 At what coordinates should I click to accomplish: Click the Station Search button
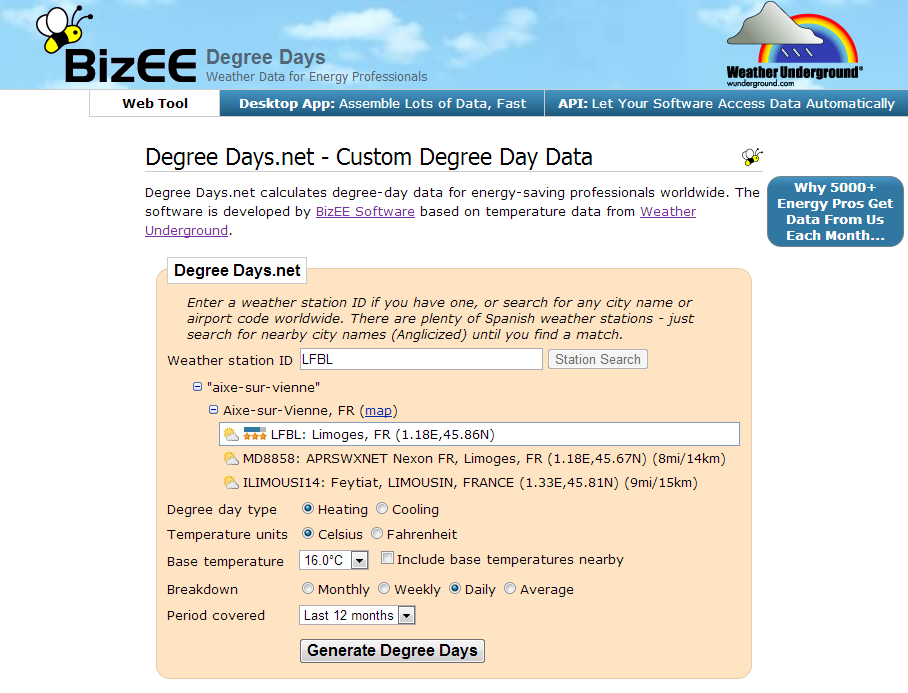598,360
